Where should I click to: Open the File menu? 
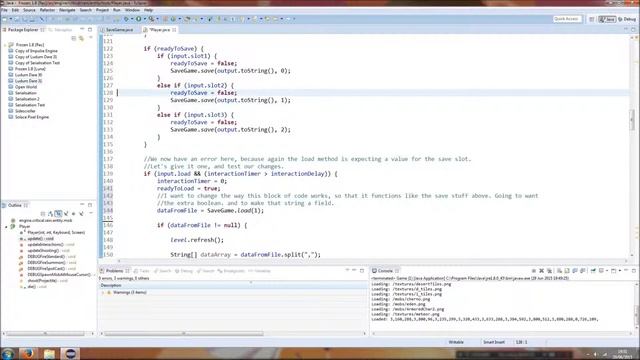(x=4, y=10)
